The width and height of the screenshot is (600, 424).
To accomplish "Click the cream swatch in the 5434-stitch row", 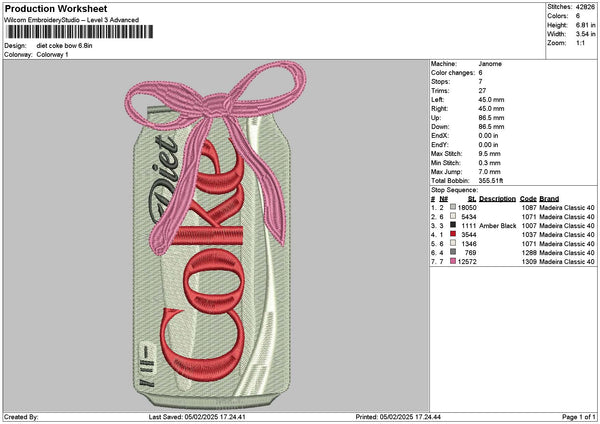I will tap(453, 216).
